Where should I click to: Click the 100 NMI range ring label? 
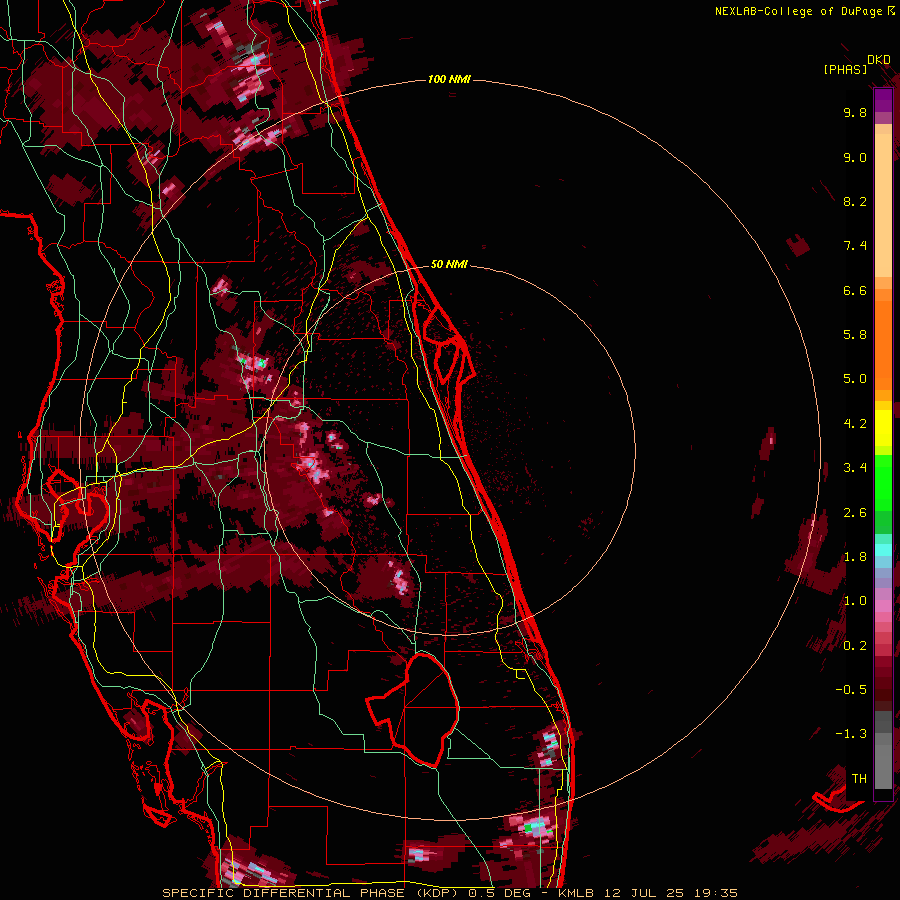coord(449,79)
